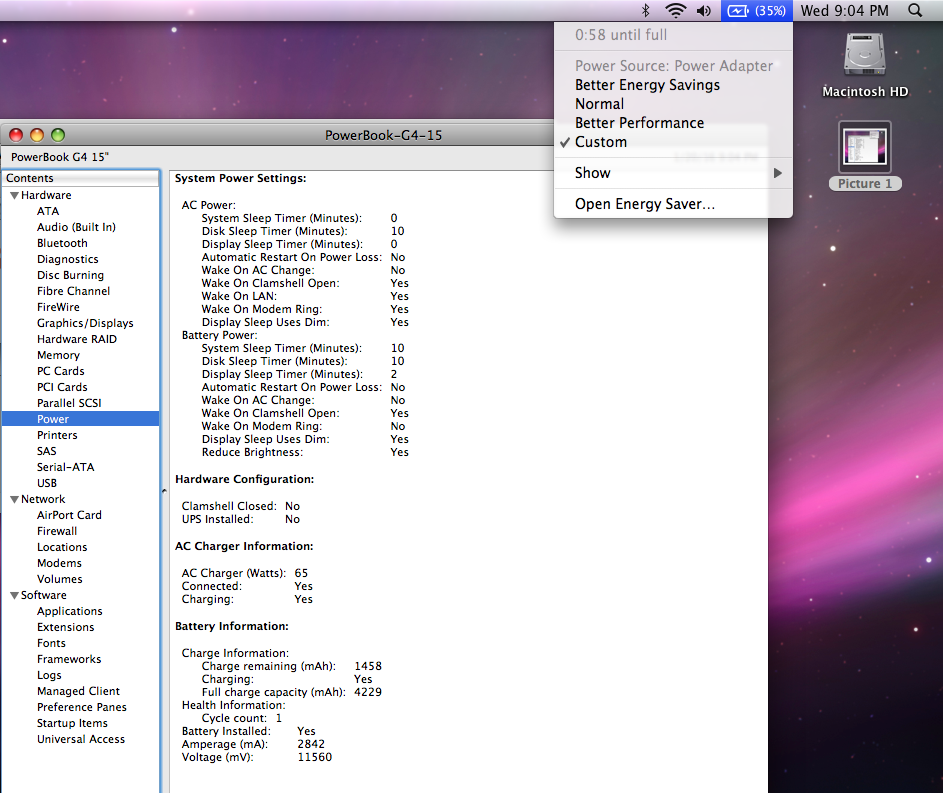The image size is (943, 793).
Task: Select FireWire in the sidebar
Action: click(x=58, y=307)
